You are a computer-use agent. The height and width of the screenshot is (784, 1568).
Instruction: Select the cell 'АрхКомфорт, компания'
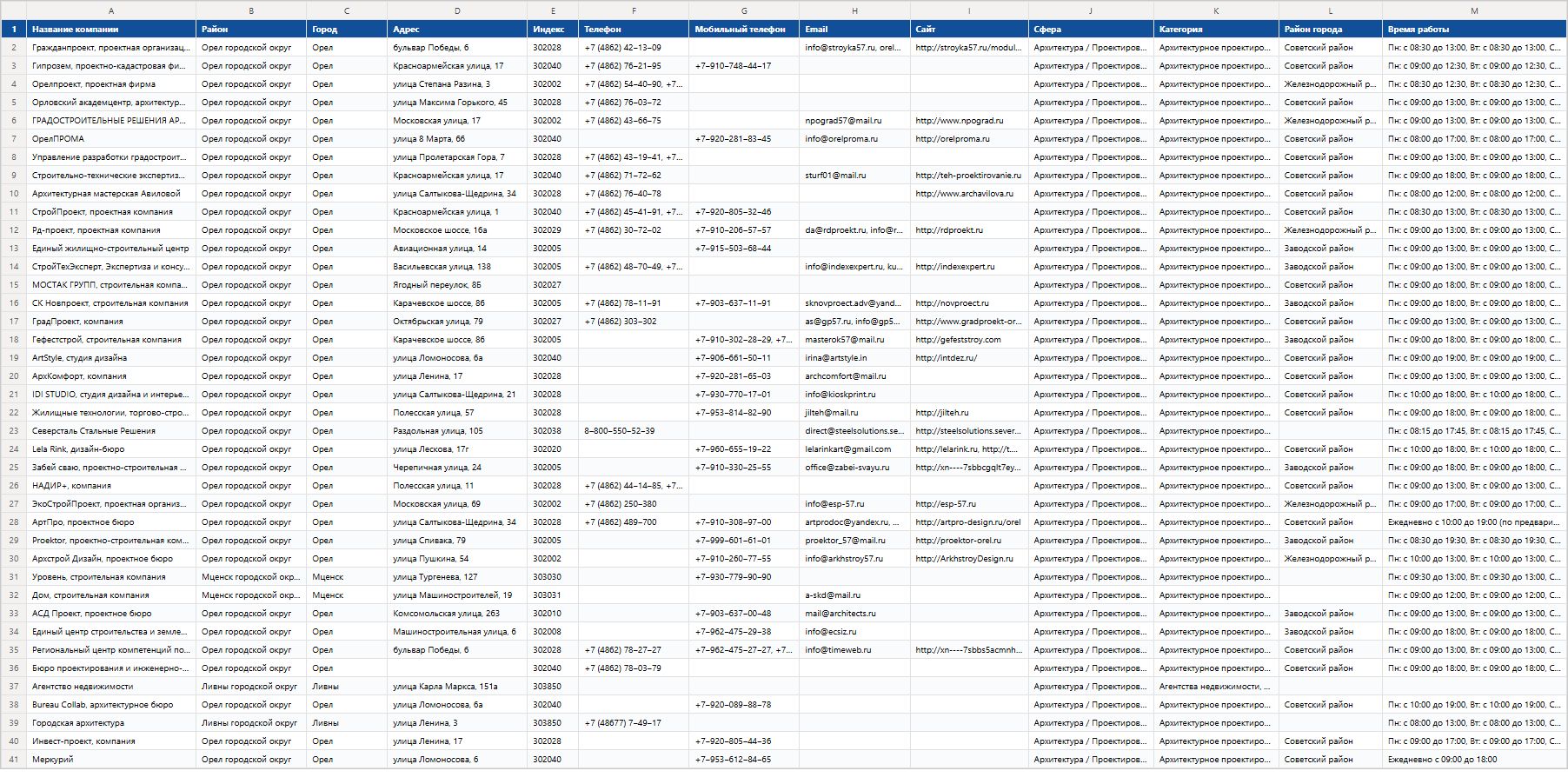pos(111,376)
